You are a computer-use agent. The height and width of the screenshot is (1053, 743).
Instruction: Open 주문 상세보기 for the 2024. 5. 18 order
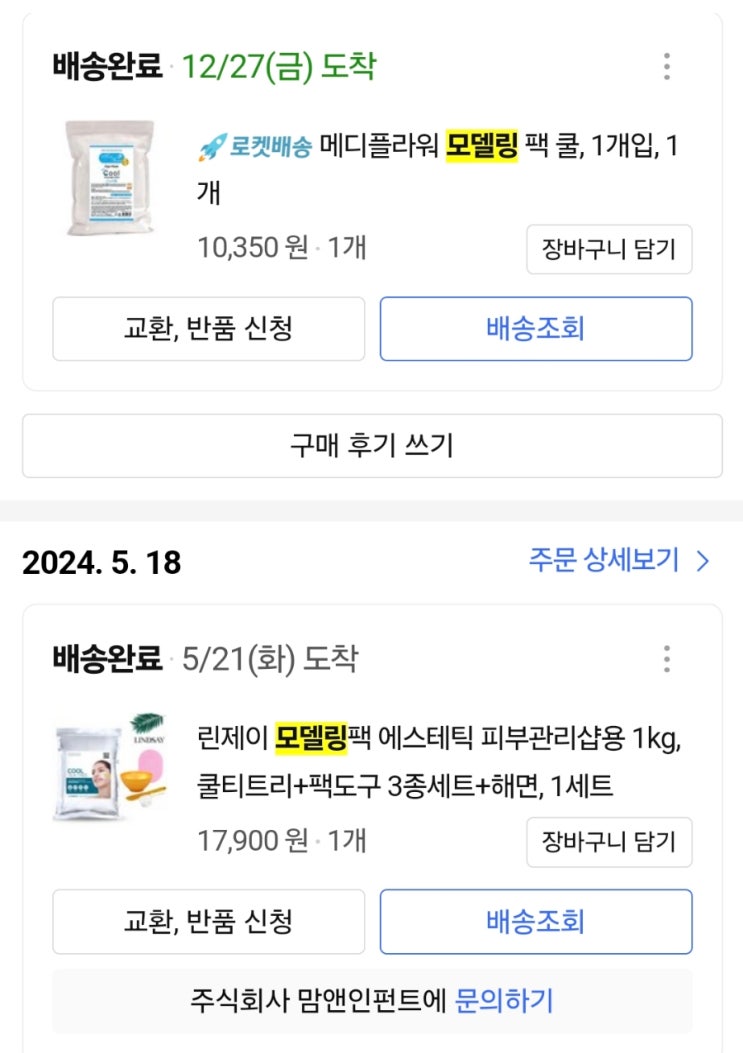pyautogui.click(x=603, y=560)
